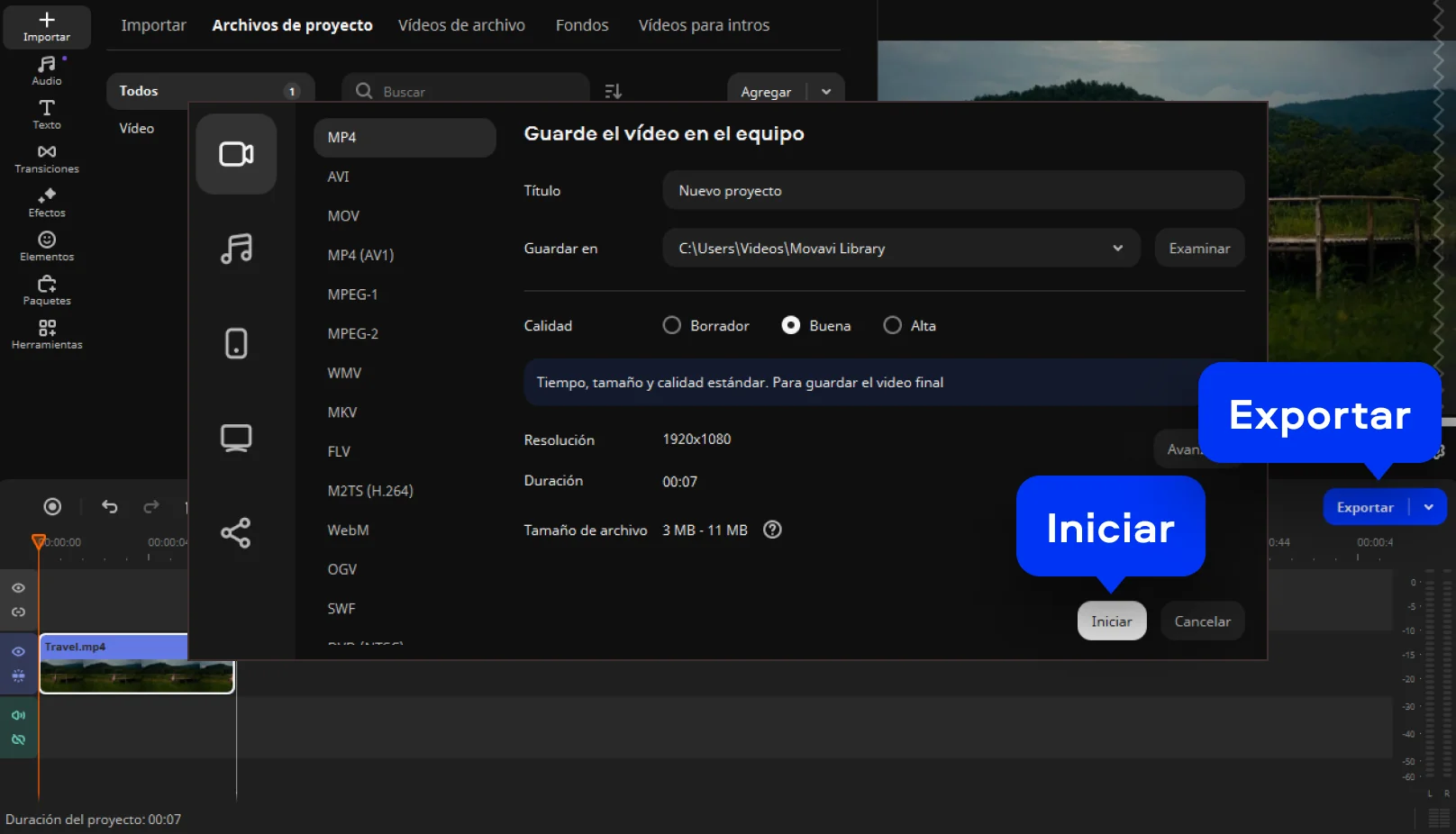Open the Exportar button dropdown arrow
This screenshot has height=834, width=1456.
[1428, 507]
